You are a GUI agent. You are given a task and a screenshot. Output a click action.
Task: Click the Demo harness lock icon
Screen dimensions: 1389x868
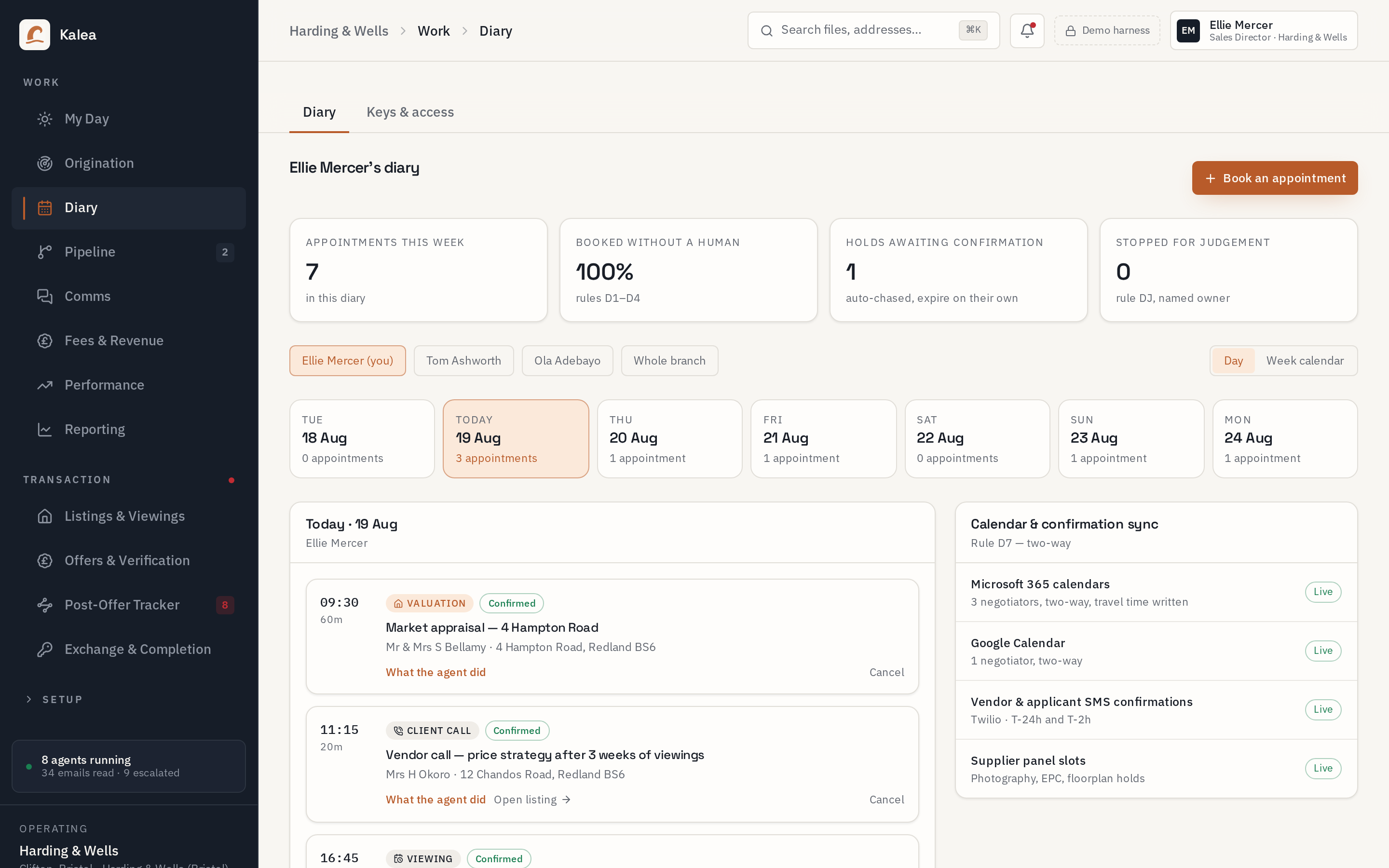pos(1070,31)
